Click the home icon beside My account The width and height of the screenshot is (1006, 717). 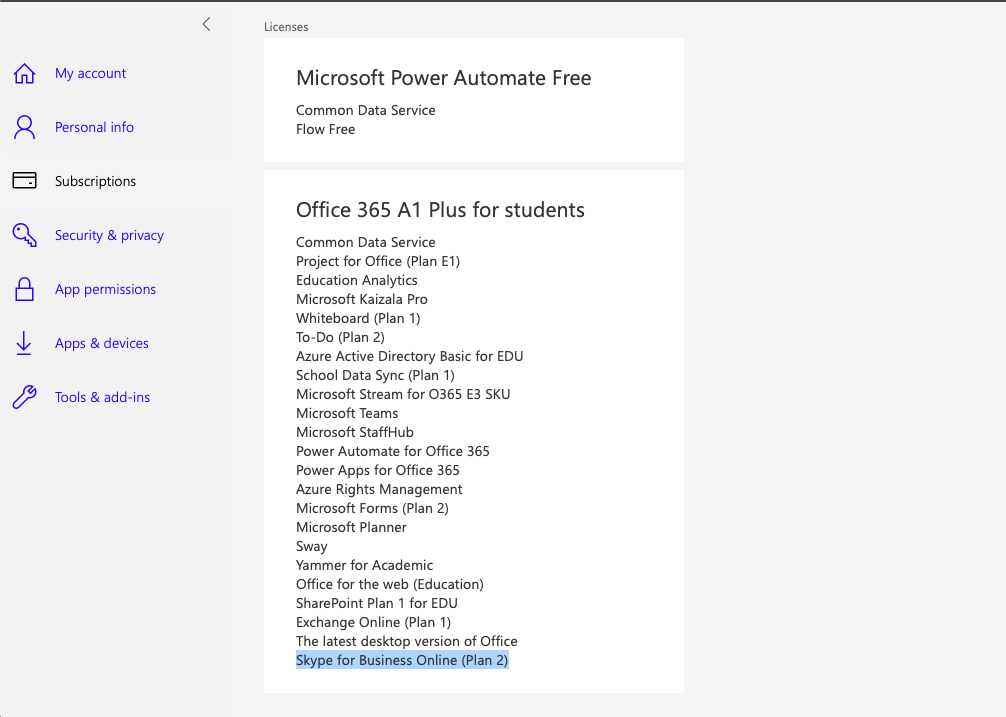point(24,73)
